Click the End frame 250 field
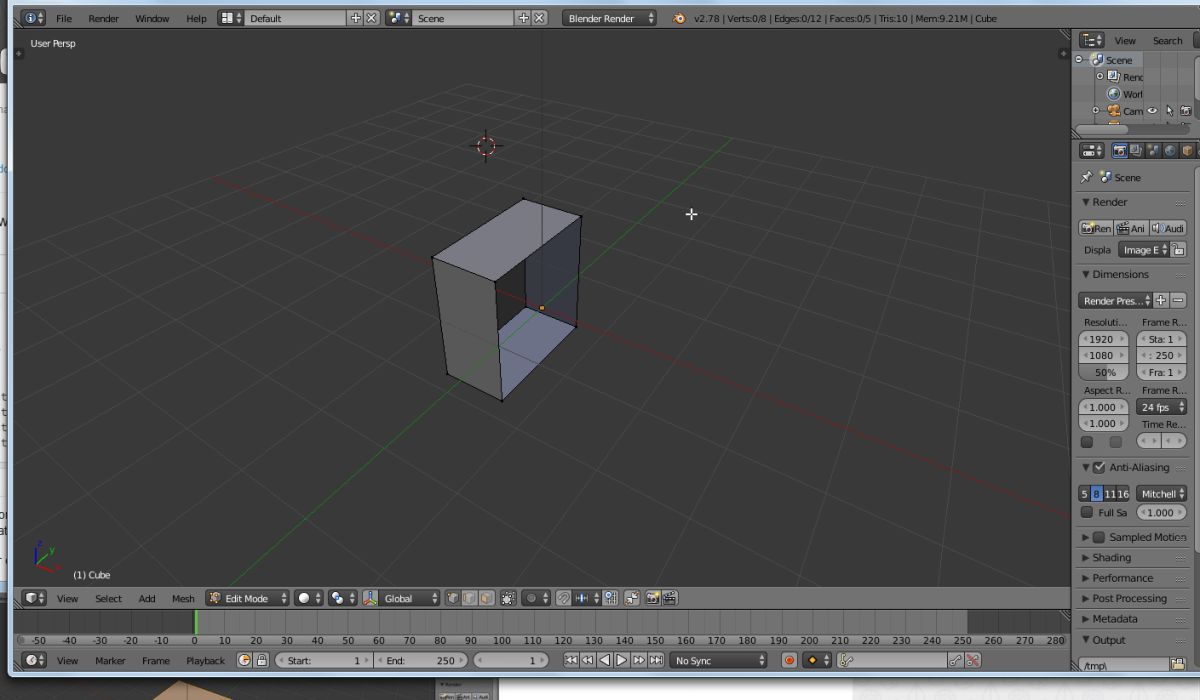This screenshot has width=1200, height=700. pos(420,660)
